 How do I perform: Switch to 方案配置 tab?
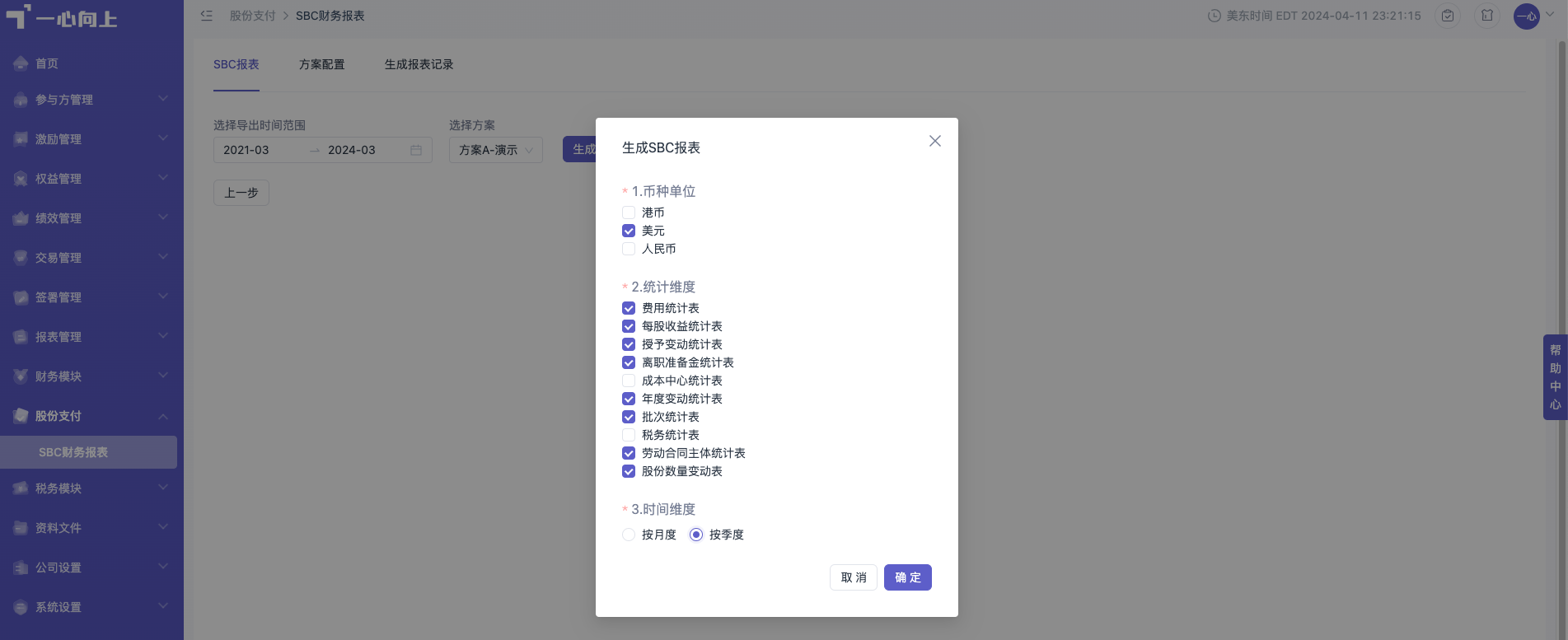click(322, 64)
